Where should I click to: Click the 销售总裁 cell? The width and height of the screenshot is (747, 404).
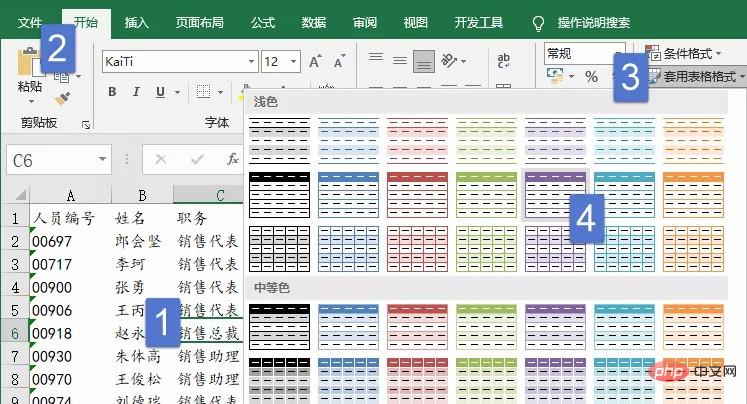tap(208, 333)
